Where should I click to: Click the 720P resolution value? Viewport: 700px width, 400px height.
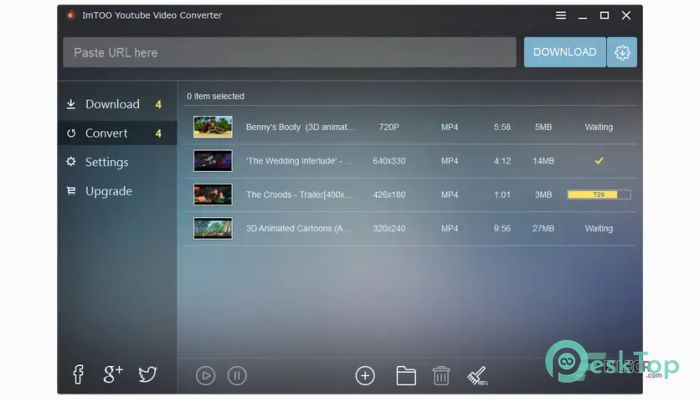[x=389, y=127]
